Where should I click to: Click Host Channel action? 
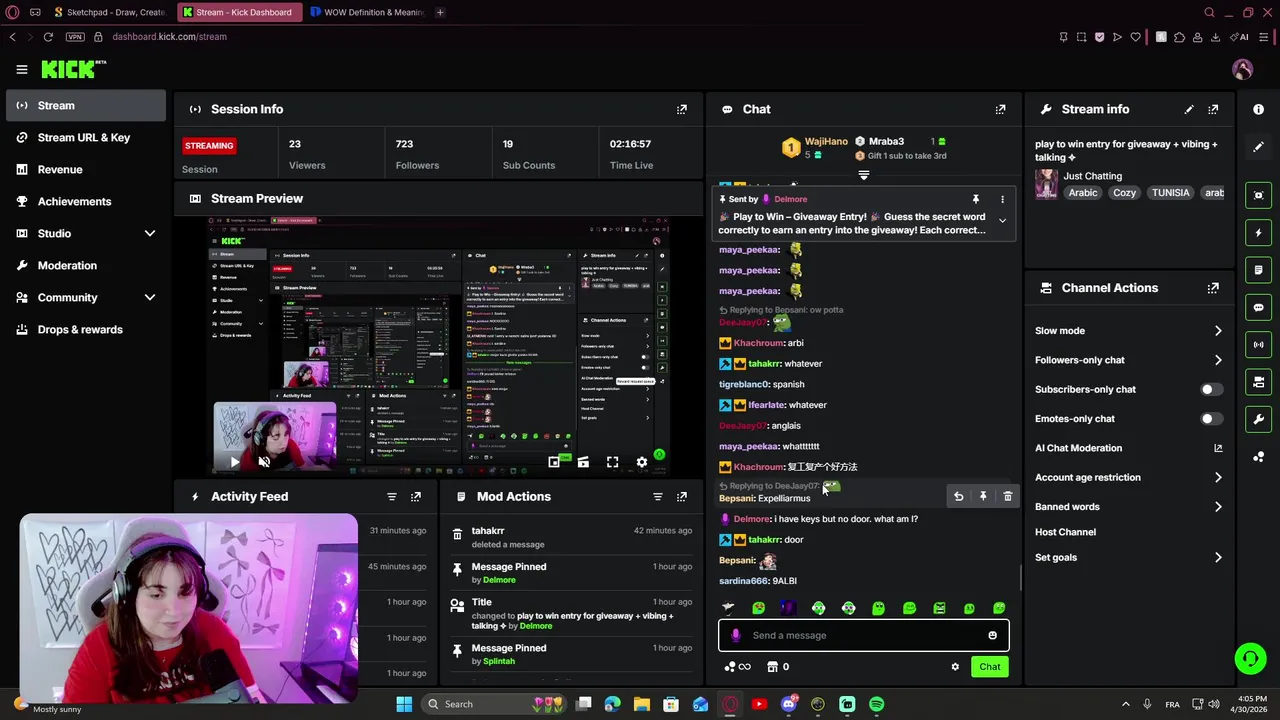point(1066,532)
